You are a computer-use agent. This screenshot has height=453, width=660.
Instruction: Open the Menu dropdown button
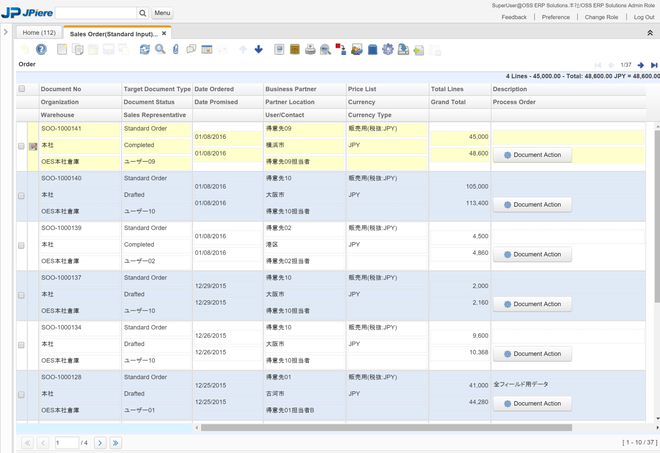click(x=162, y=13)
